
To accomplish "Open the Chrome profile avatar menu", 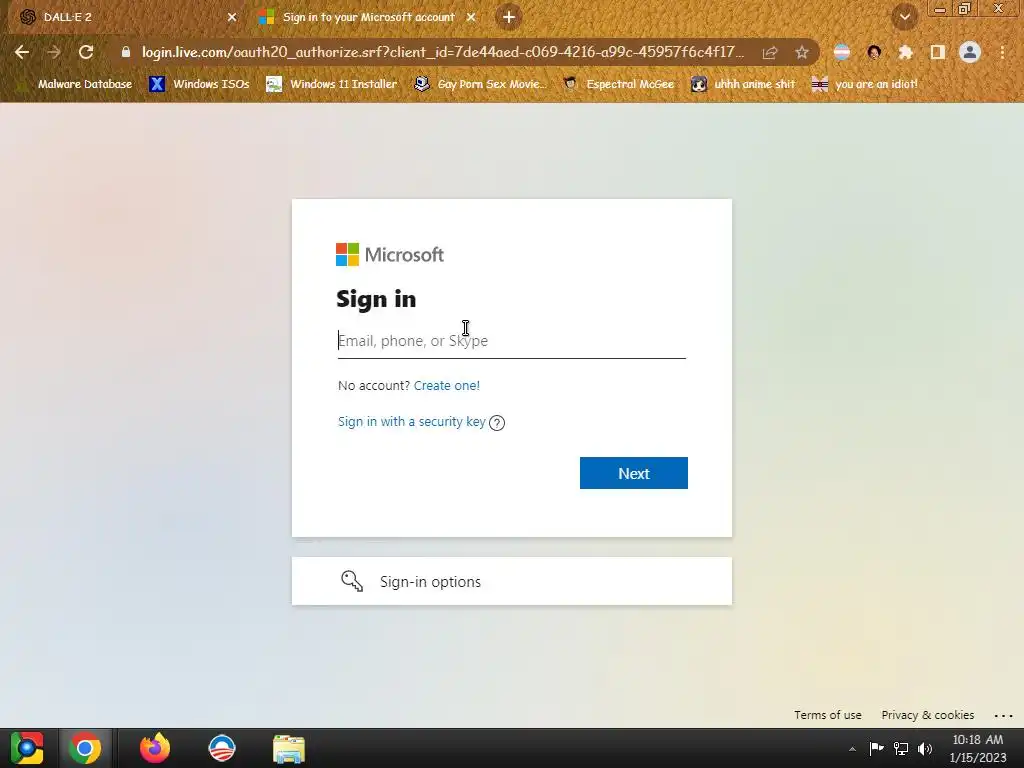I will [970, 52].
